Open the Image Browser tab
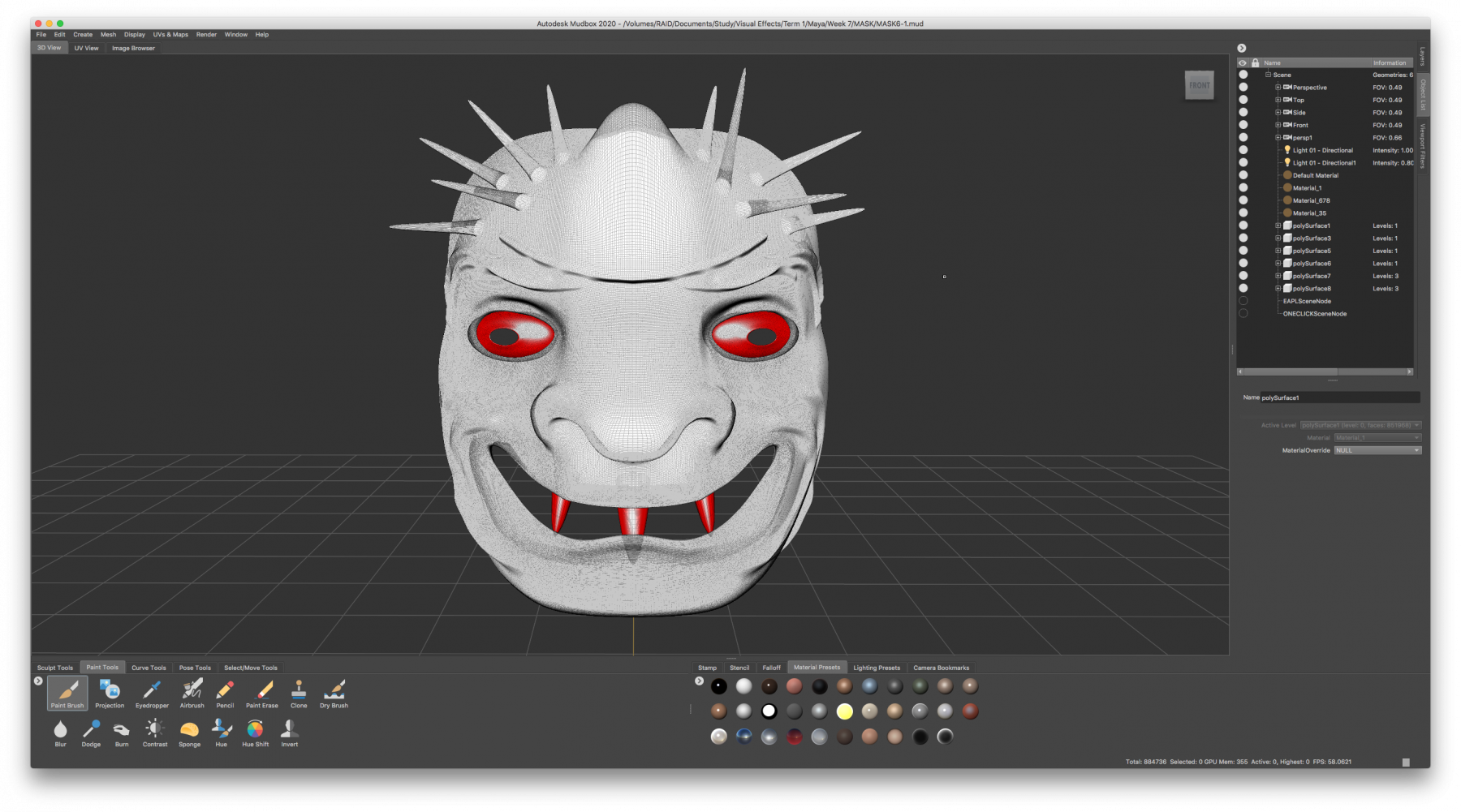The height and width of the screenshot is (812, 1461). click(133, 48)
